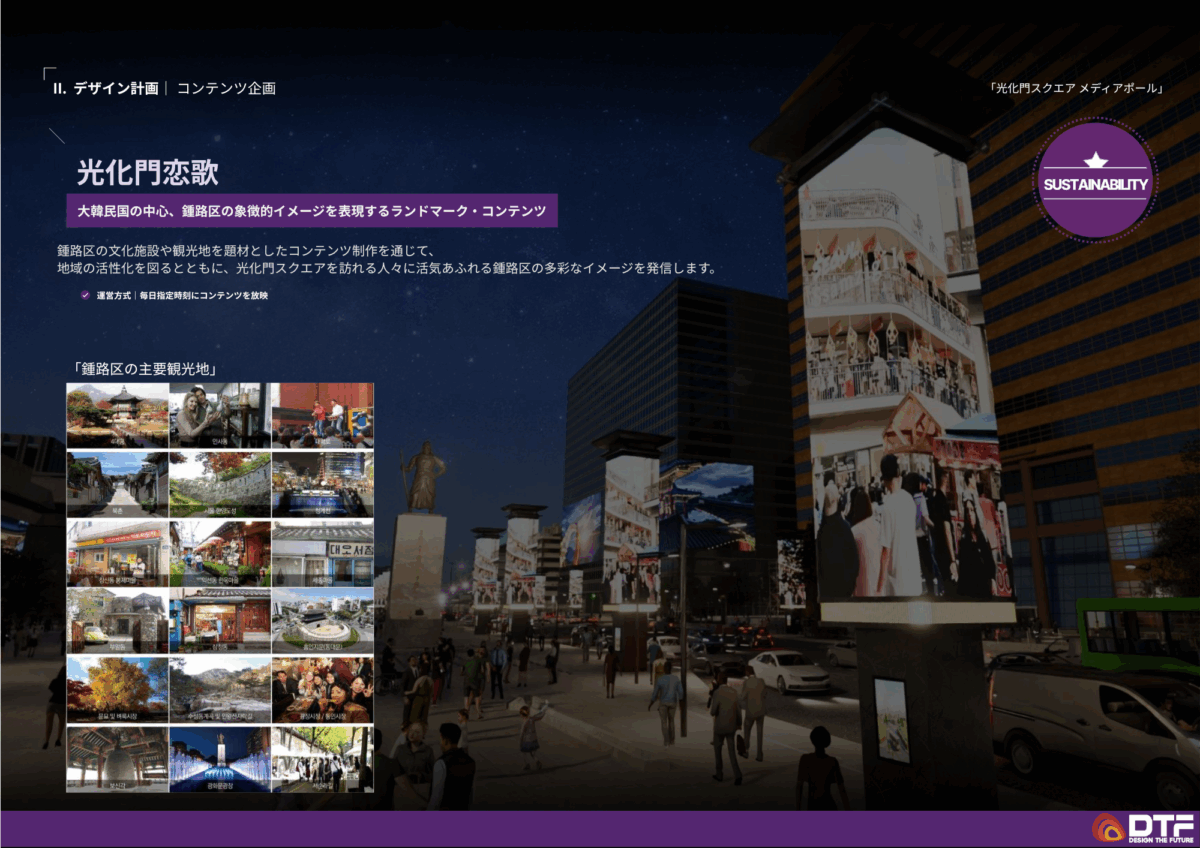Click the large foreground media pole screen
The width and height of the screenshot is (1200, 848).
[905, 380]
